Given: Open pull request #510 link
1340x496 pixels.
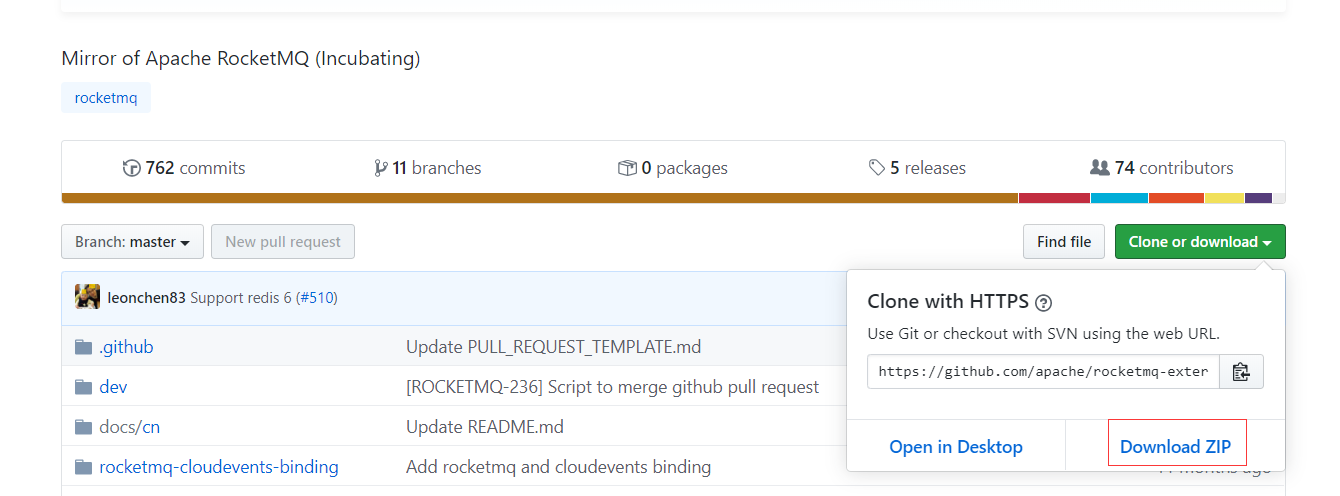Looking at the screenshot, I should tap(318, 298).
